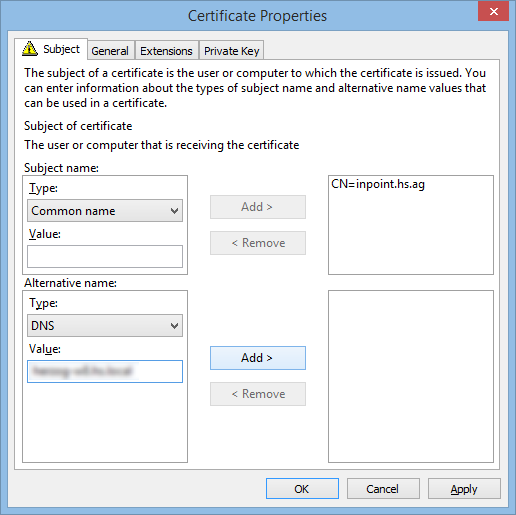
Task: Click the empty alternative name list box
Action: (411, 376)
